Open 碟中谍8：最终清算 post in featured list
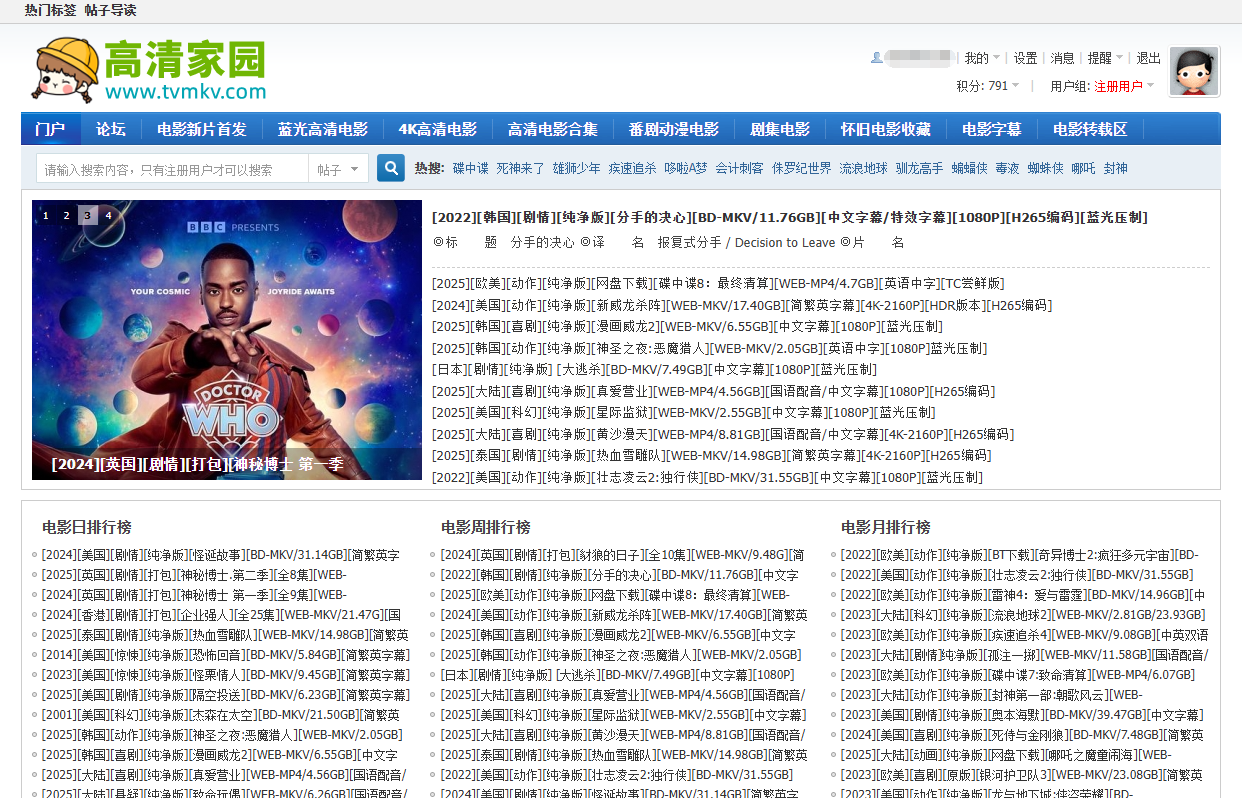Screen dimensions: 1242x798 click(718, 284)
